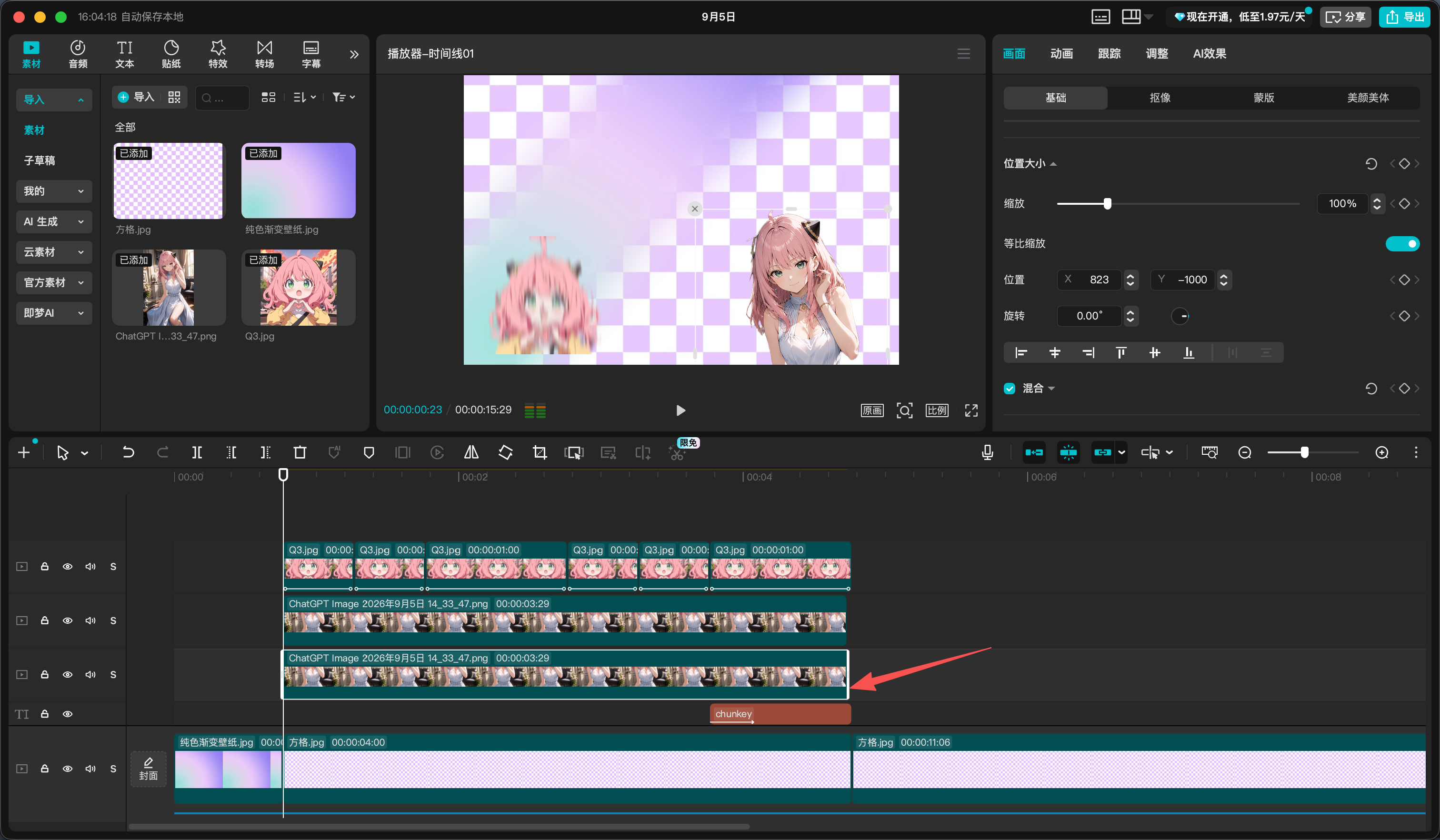Expand the 我的 sidebar section
Viewport: 1440px width, 840px height.
(54, 191)
